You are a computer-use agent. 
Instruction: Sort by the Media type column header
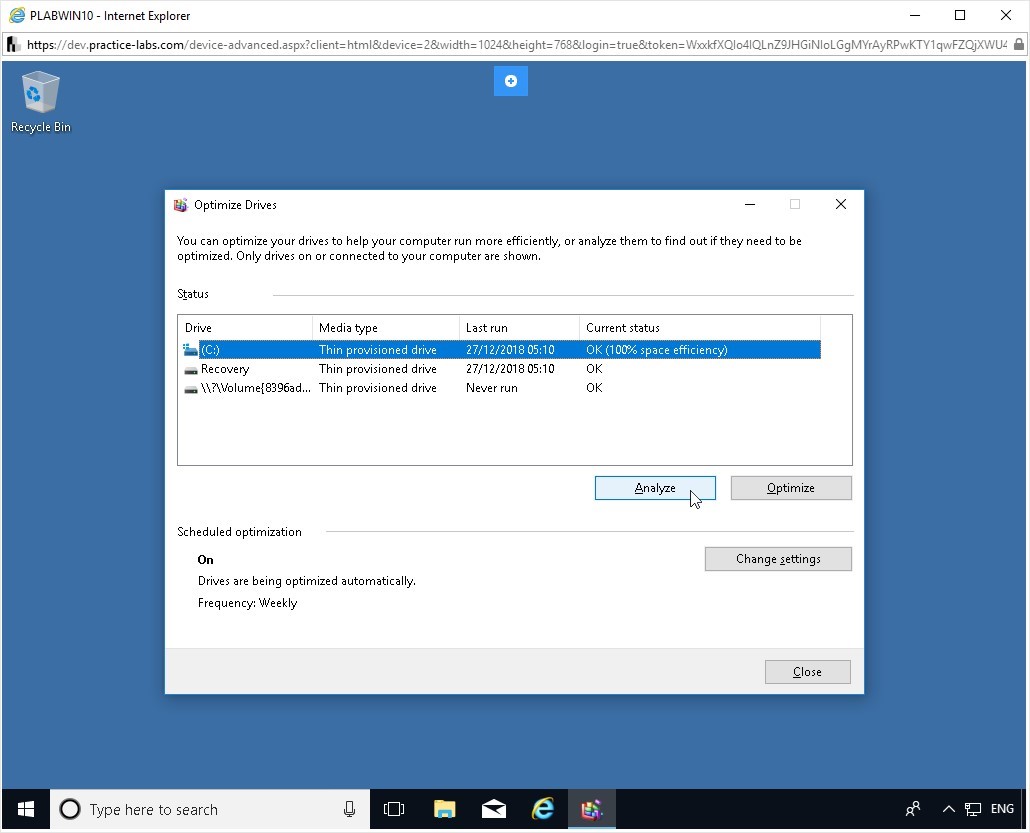click(x=386, y=328)
